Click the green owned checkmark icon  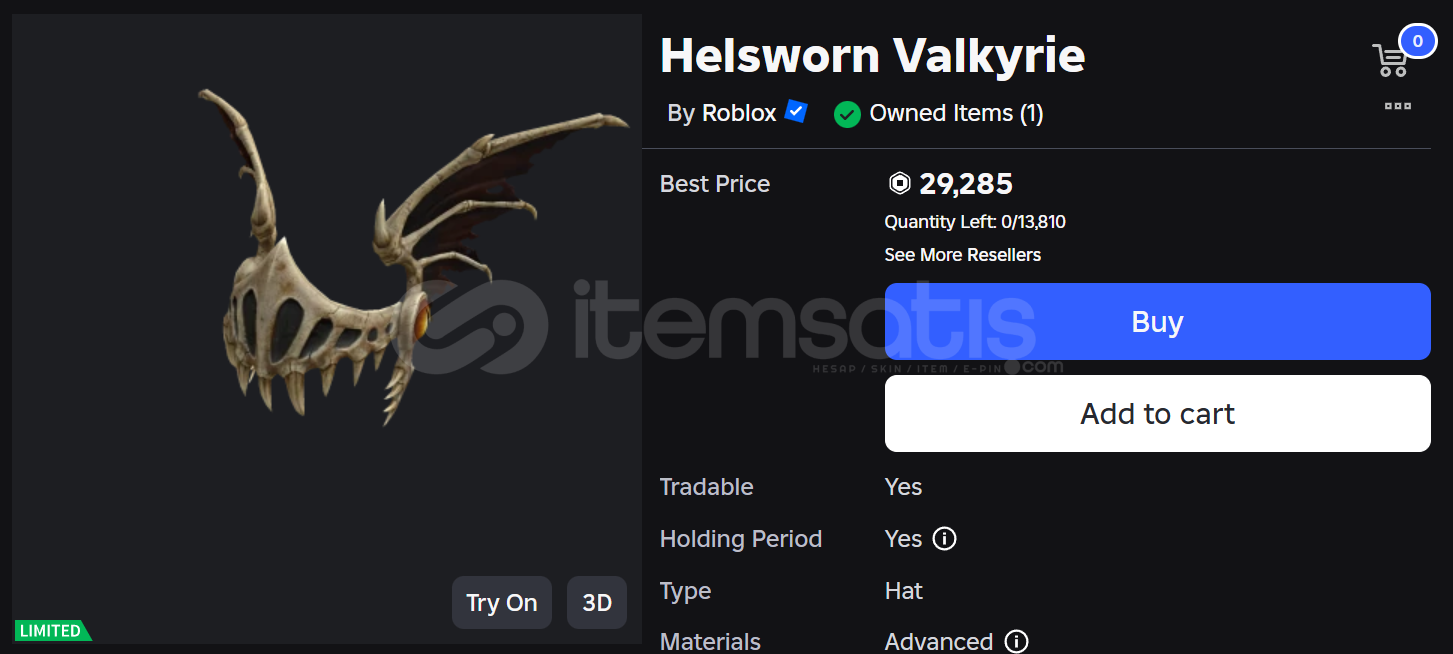pos(847,114)
